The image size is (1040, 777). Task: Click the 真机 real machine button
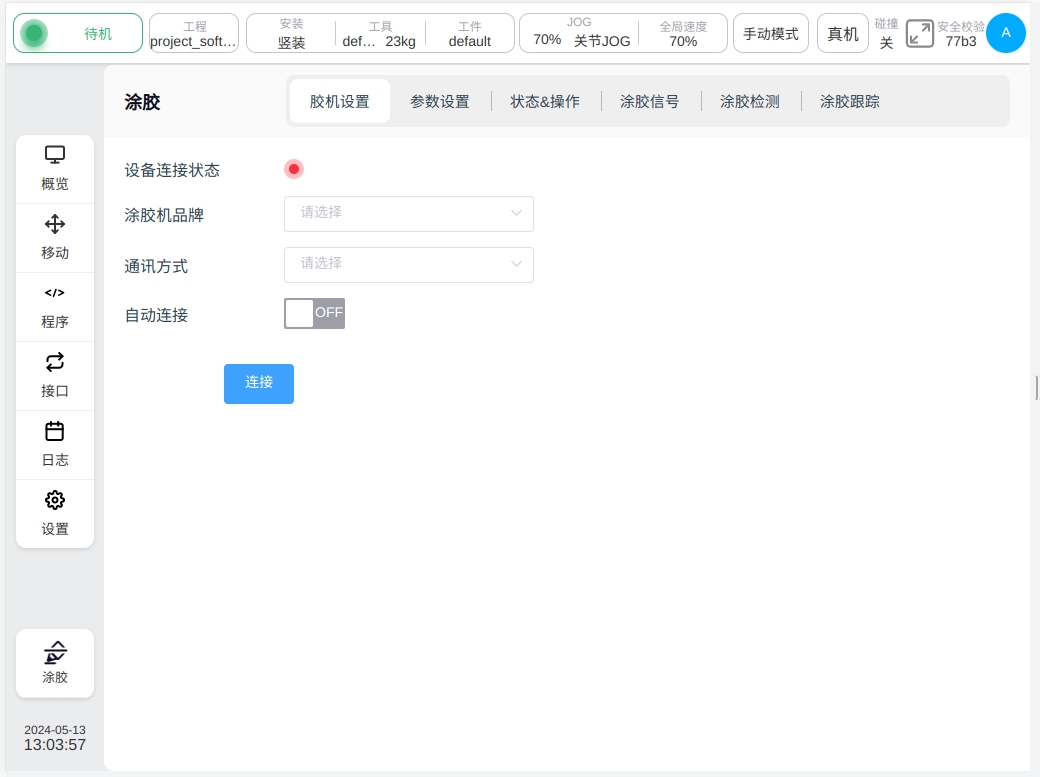pos(842,34)
